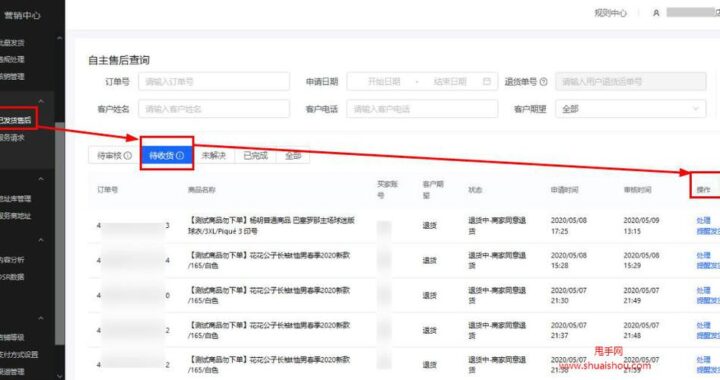Click 处理 for the order applied at 15:28
The image size is (720, 380).
point(703,255)
